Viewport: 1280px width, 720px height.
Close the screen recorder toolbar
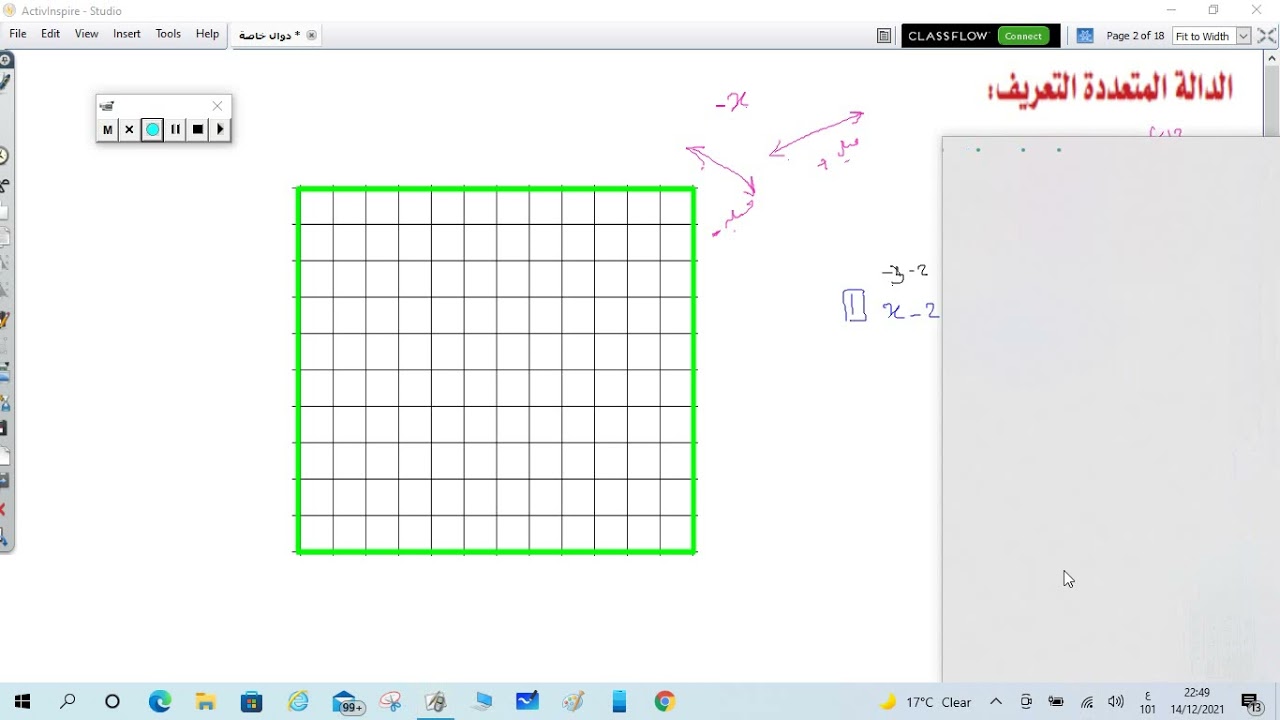217,106
